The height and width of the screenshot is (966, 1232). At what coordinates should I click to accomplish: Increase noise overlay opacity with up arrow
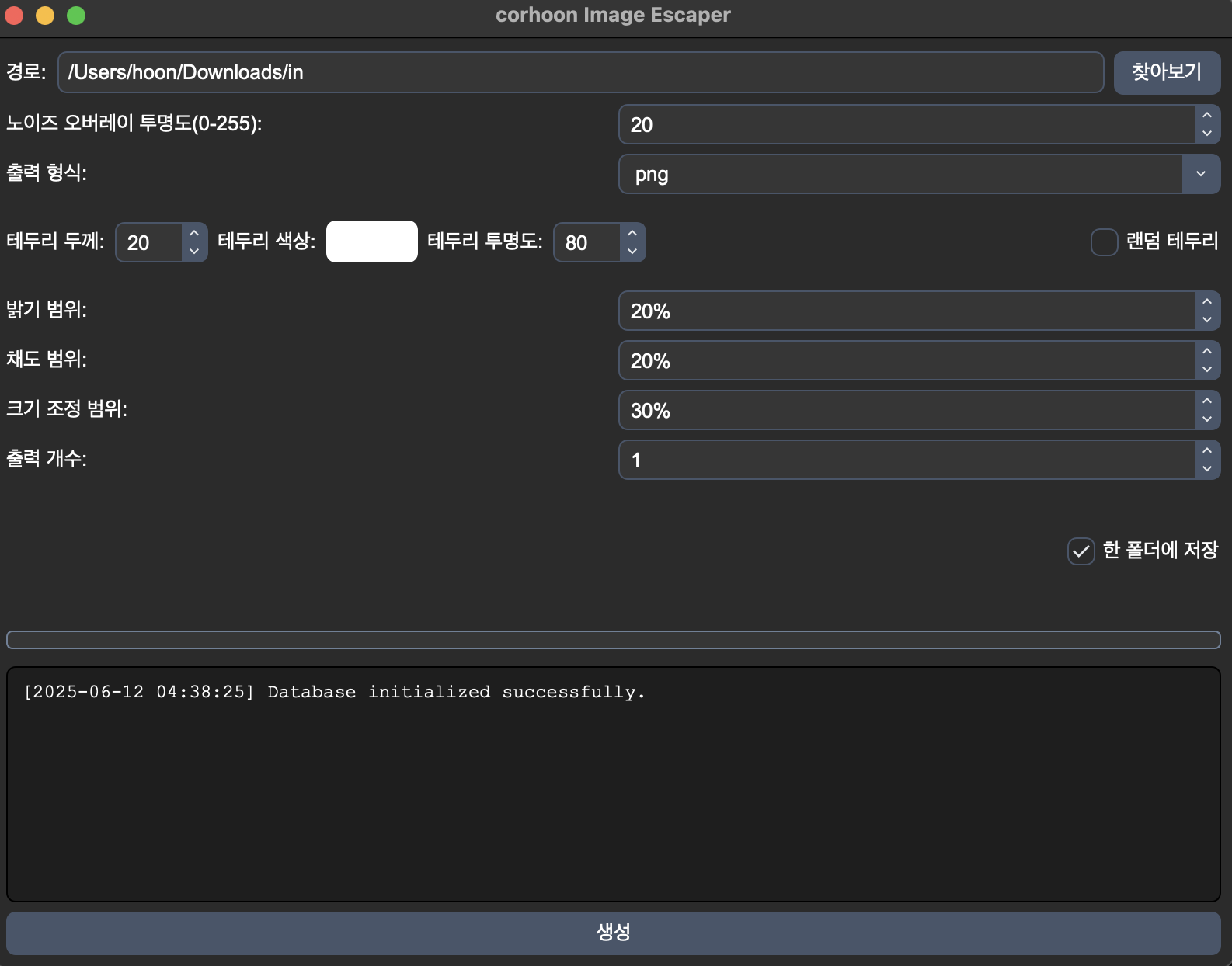(x=1206, y=116)
